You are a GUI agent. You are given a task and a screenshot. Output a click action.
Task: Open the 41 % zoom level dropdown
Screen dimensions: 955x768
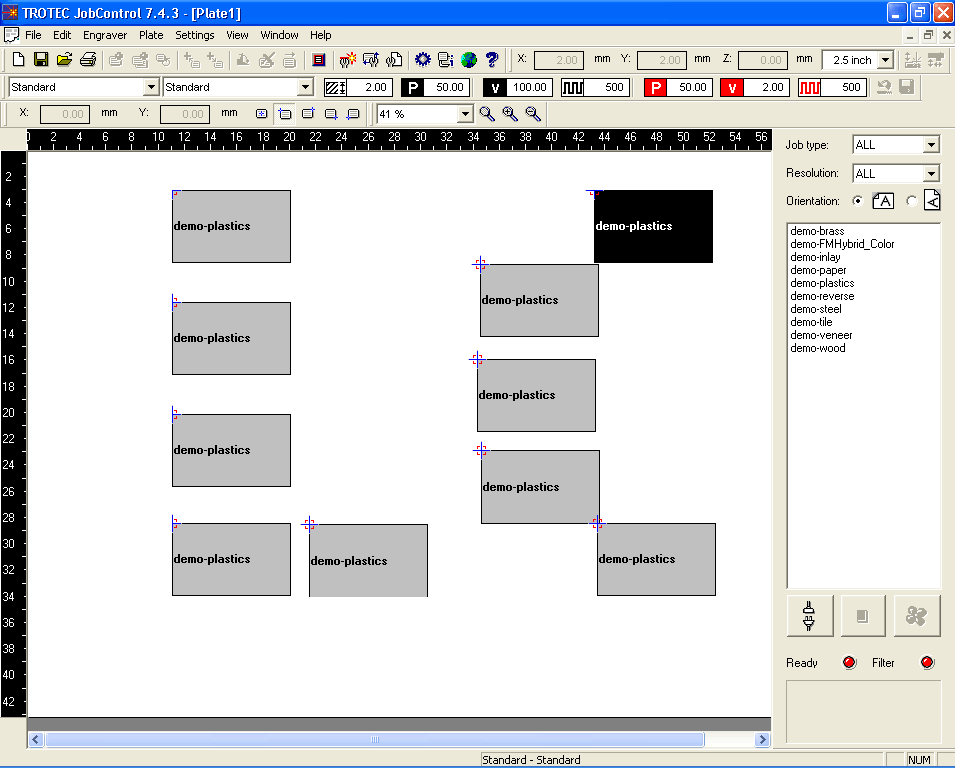[x=465, y=114]
